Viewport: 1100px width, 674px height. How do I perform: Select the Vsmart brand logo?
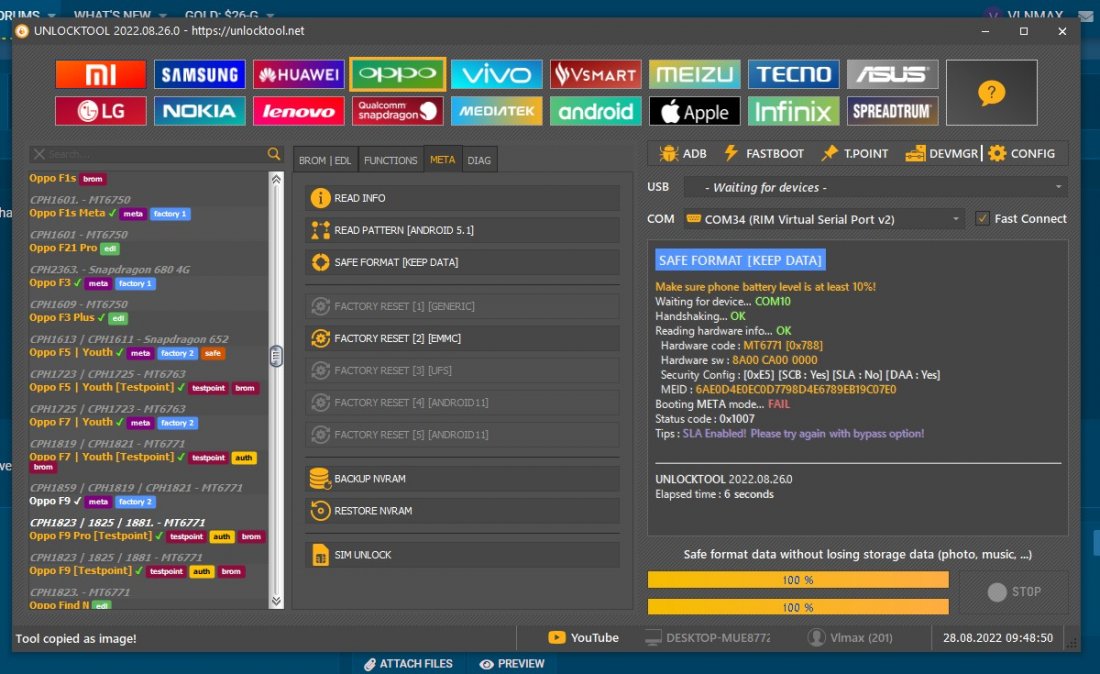point(596,74)
